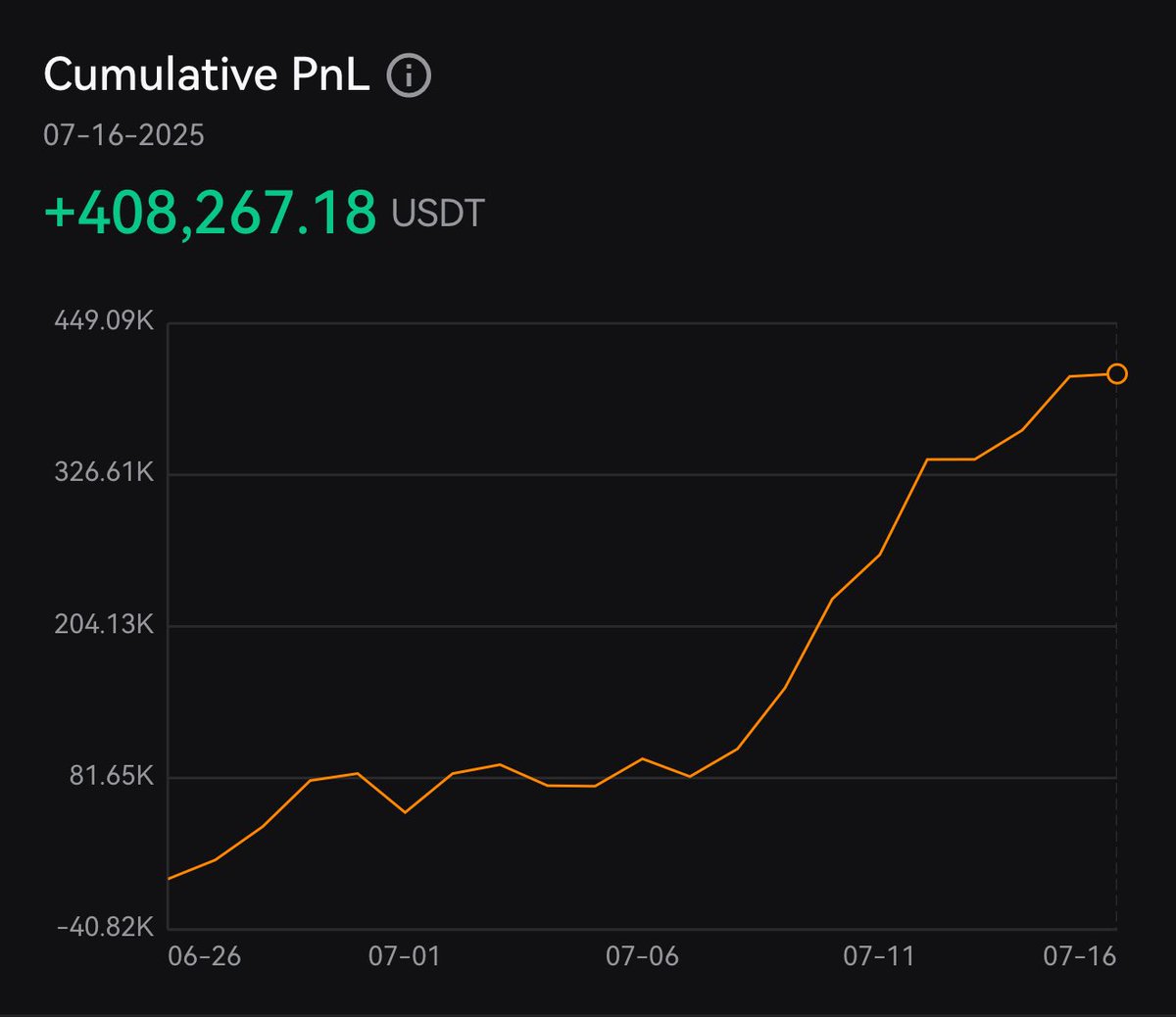Select the data point marker on 07-16
The height and width of the screenshot is (1017, 1176).
tap(1116, 373)
